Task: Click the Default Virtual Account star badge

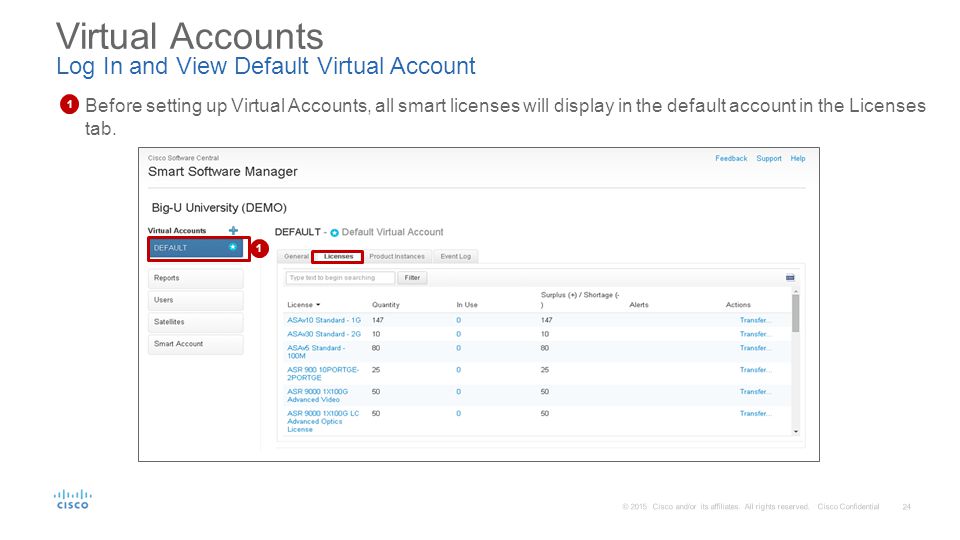Action: [334, 233]
